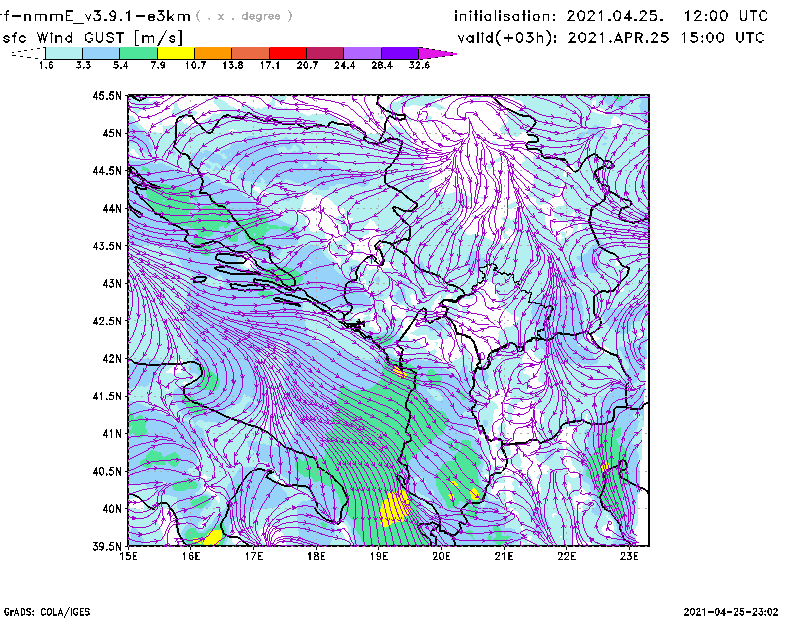800x618 pixels.
Task: Select the violet legend swatch after 28.4
Action: [x=400, y=53]
